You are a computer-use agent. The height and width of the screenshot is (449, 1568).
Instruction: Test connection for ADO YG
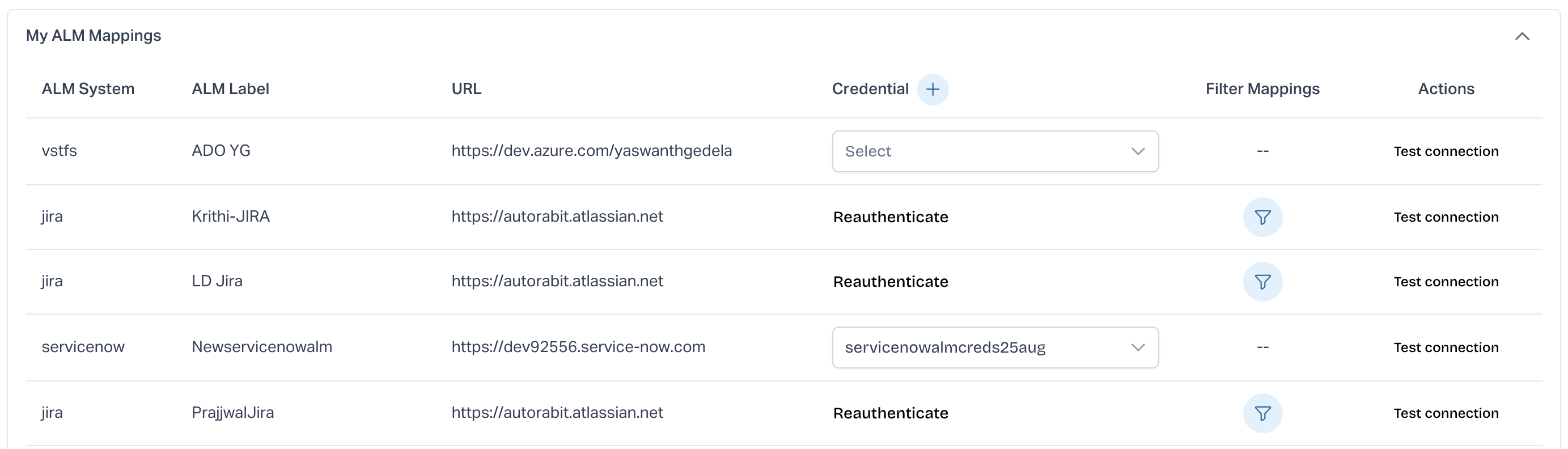pos(1446,151)
